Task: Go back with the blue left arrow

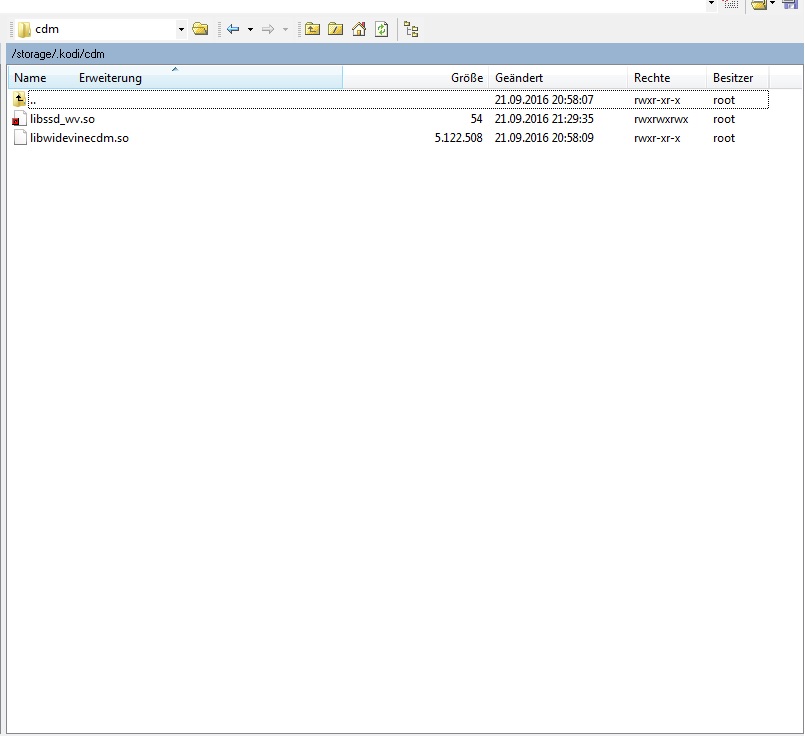Action: click(x=233, y=29)
